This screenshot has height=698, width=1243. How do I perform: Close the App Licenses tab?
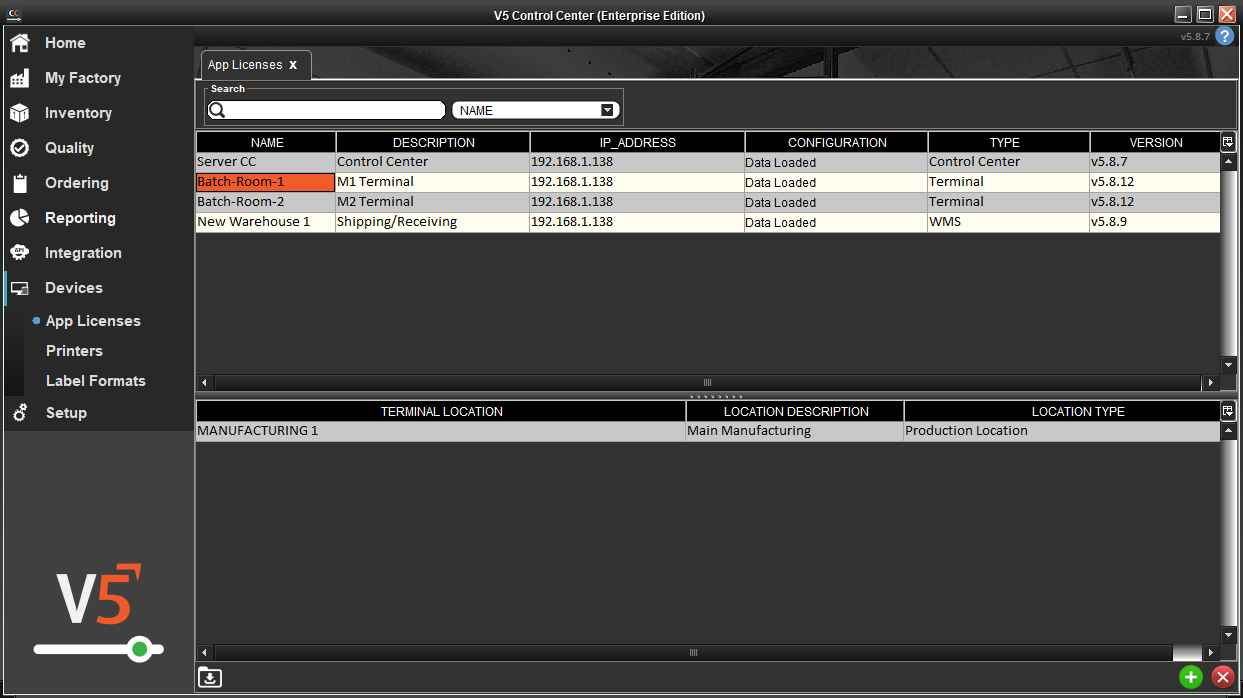click(x=293, y=65)
